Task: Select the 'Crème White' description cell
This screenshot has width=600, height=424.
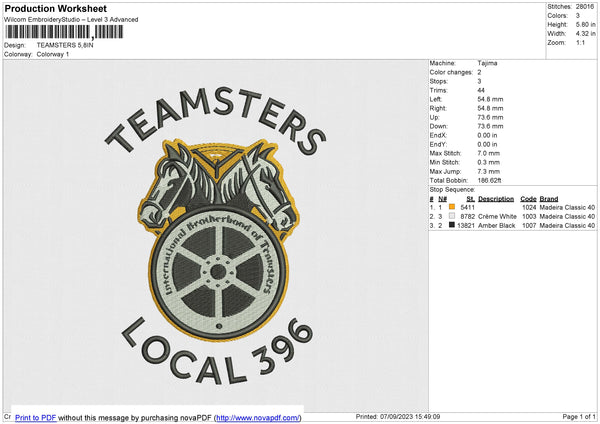Action: (497, 217)
